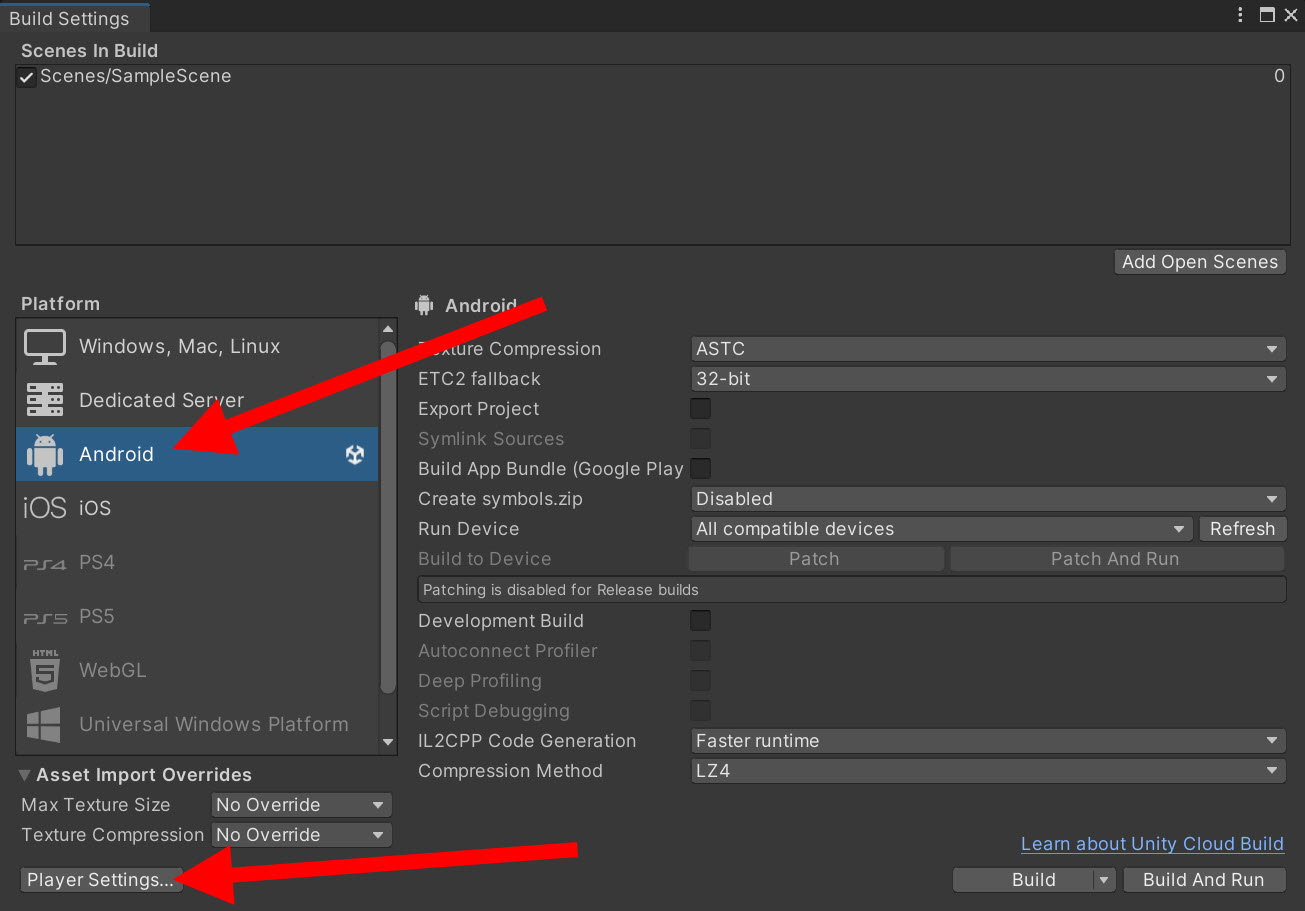Click the Patch button
The image size is (1305, 911).
pyautogui.click(x=815, y=559)
